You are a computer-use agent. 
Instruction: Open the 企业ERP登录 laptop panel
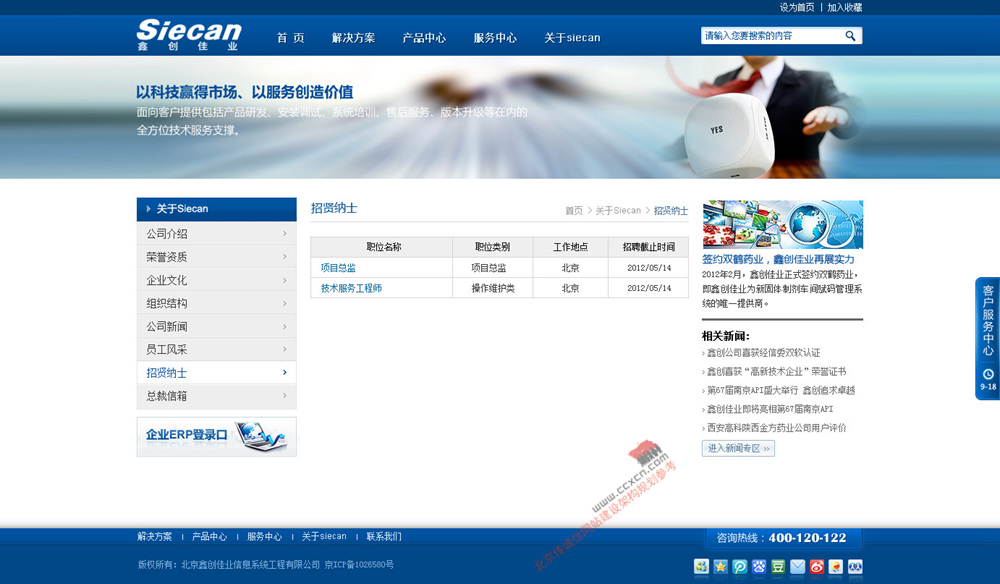[216, 436]
